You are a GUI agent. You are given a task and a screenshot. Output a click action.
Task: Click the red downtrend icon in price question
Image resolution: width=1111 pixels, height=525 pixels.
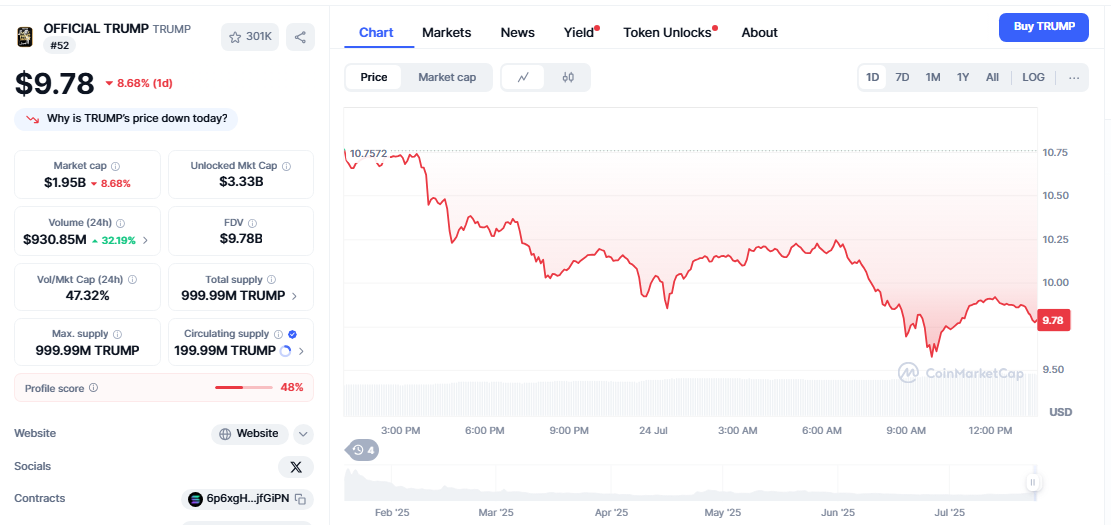coord(33,119)
